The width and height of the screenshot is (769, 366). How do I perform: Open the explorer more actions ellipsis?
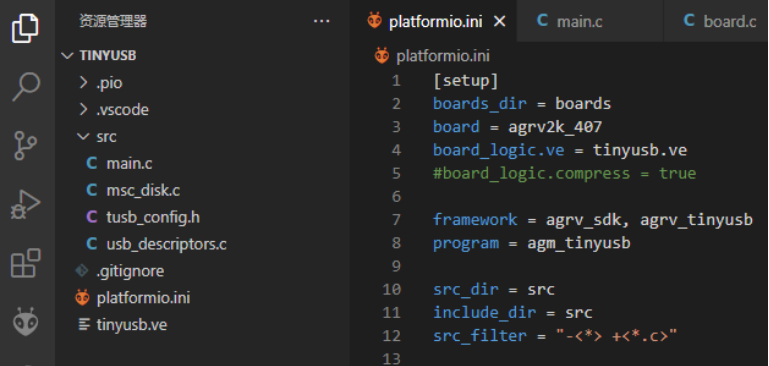(321, 21)
